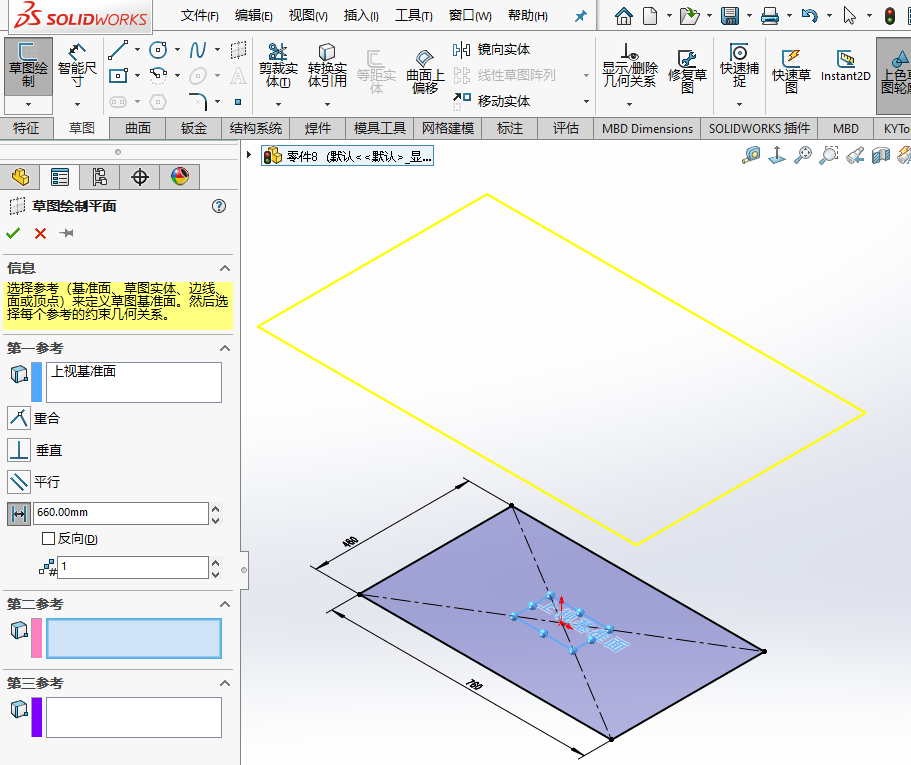911x765 pixels.
Task: Switch to the Surfaces (曲面) tab
Action: (x=138, y=128)
